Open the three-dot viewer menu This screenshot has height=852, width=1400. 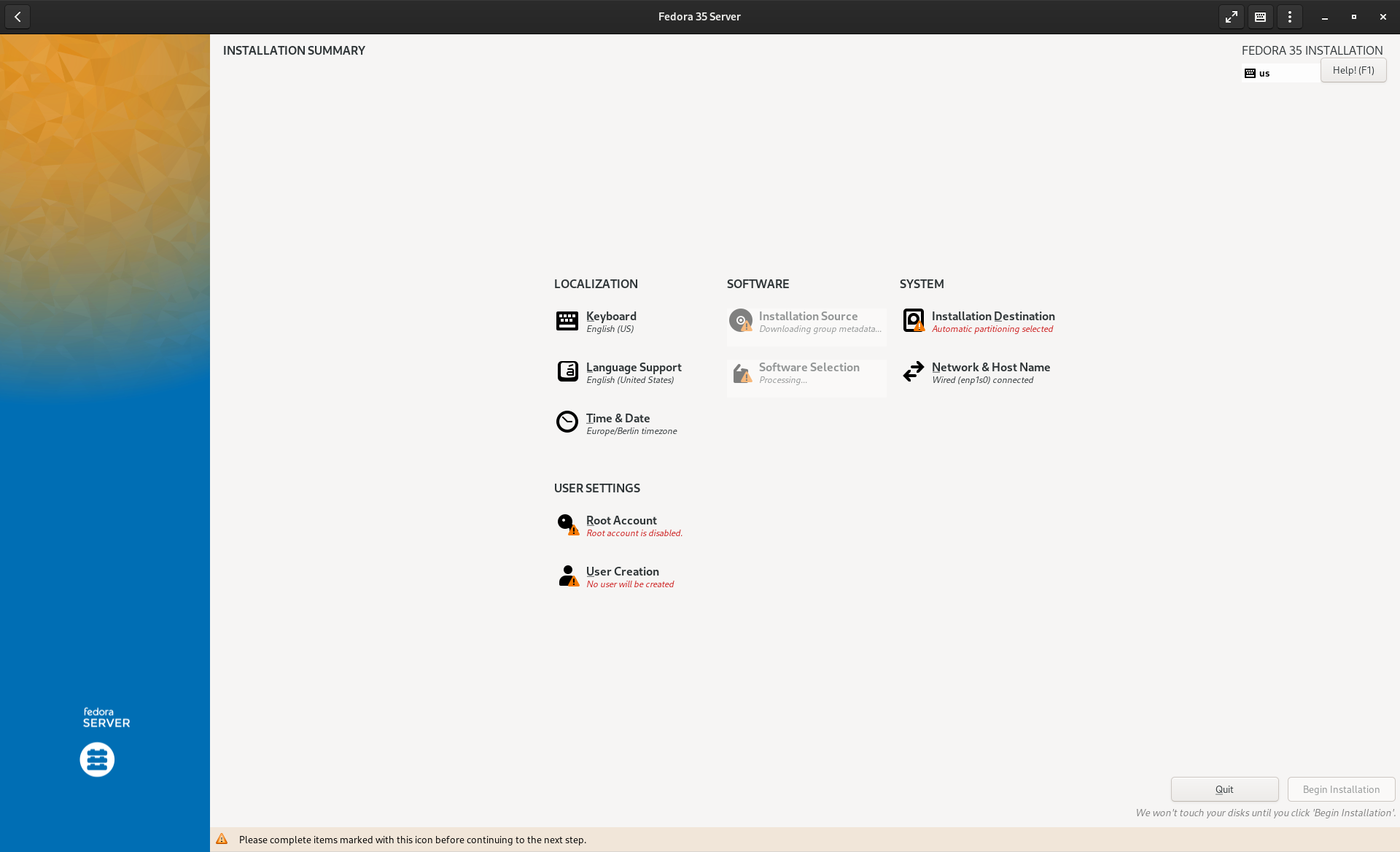click(x=1290, y=17)
